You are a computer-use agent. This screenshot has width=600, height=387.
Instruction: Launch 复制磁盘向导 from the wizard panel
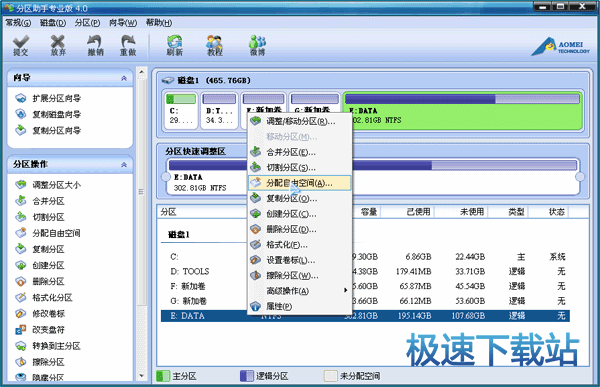click(x=48, y=114)
